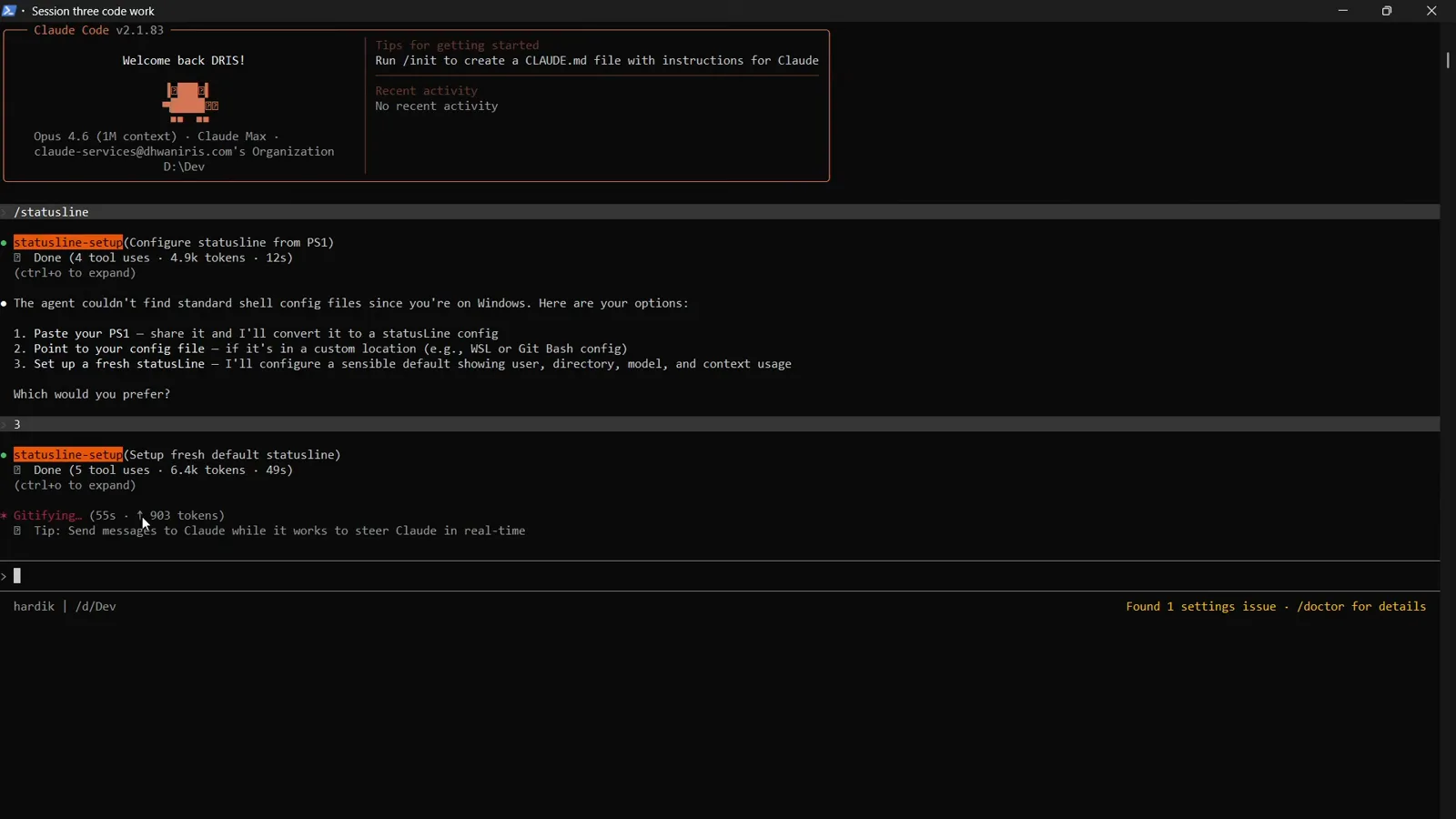1456x819 pixels.
Task: Click option '2. Point to your config file'
Action: 320,349
